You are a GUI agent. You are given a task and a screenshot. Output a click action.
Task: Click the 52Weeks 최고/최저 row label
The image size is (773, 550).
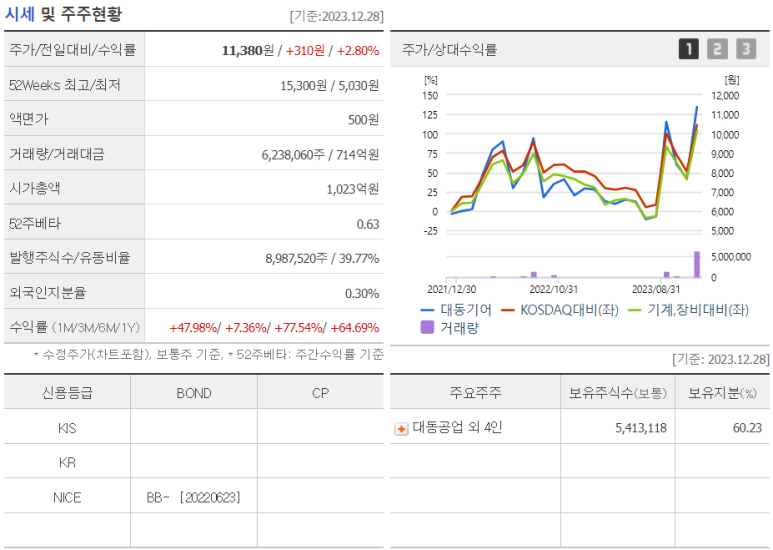pos(65,85)
